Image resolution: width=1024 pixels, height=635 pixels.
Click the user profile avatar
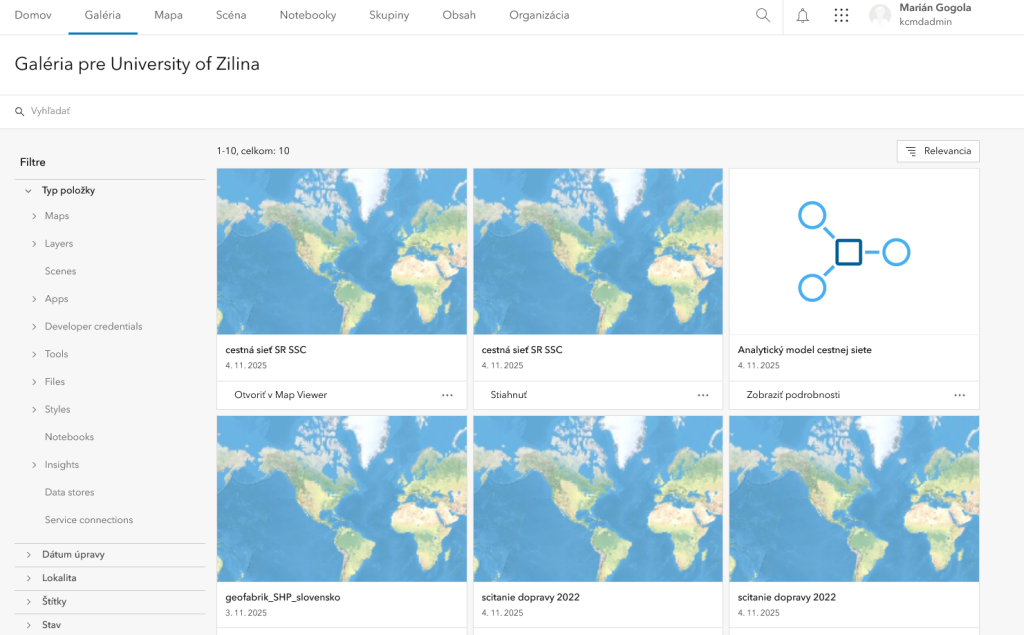[880, 15]
